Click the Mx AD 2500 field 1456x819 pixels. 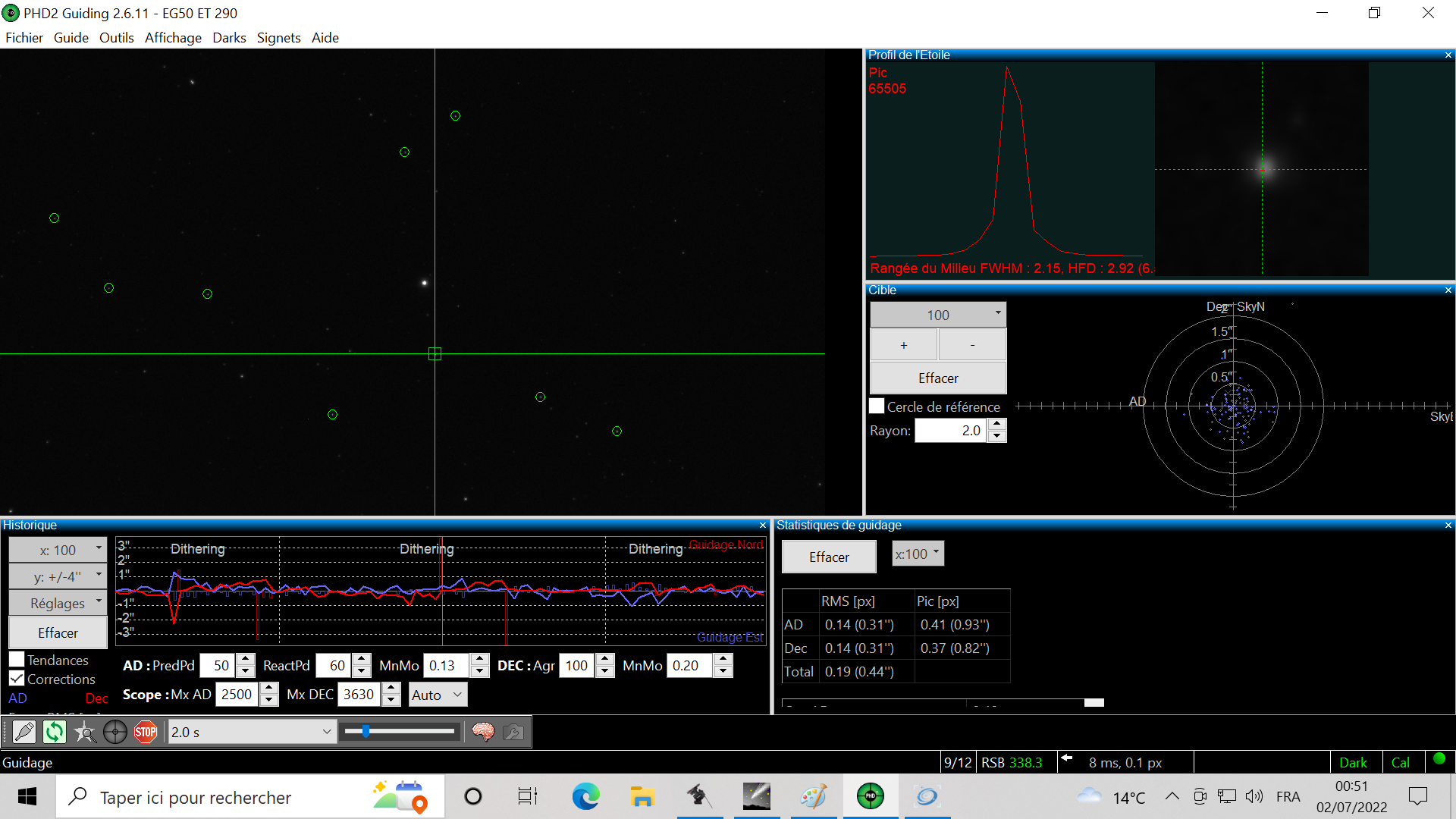point(237,694)
